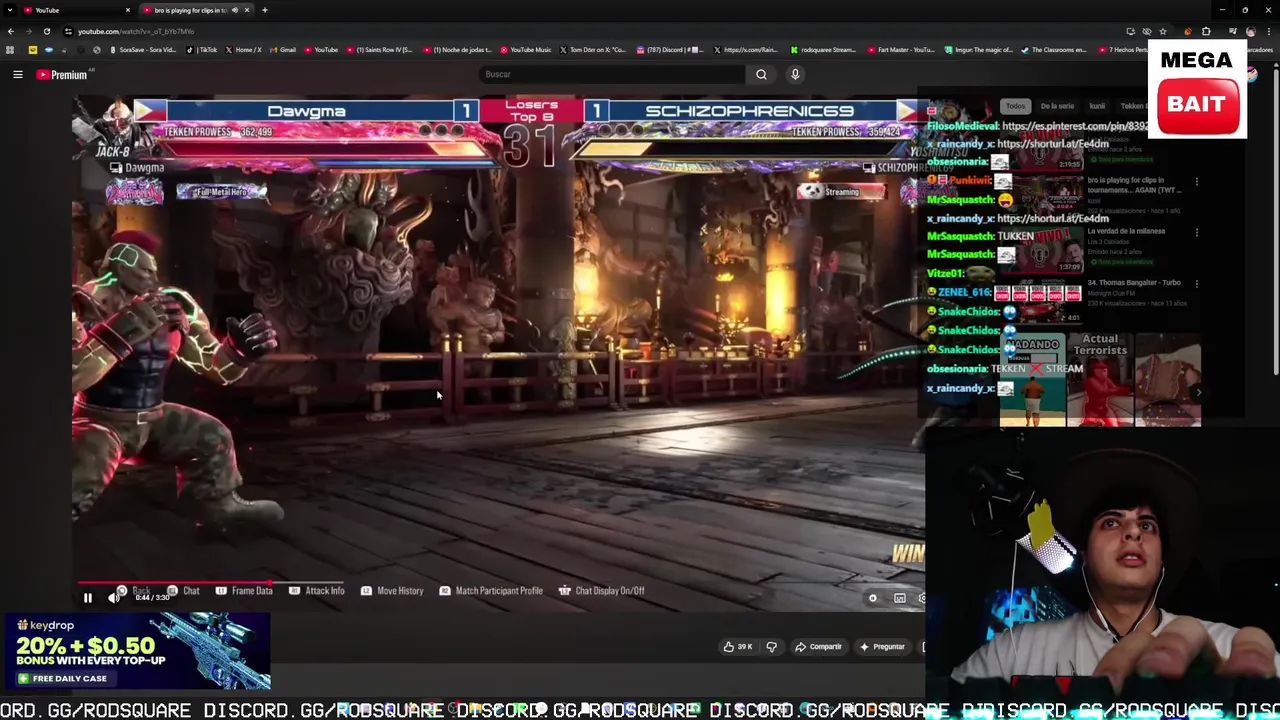Open 'La verdad de la milanesa' video
Viewport: 1280px width, 720px height.
1126,231
